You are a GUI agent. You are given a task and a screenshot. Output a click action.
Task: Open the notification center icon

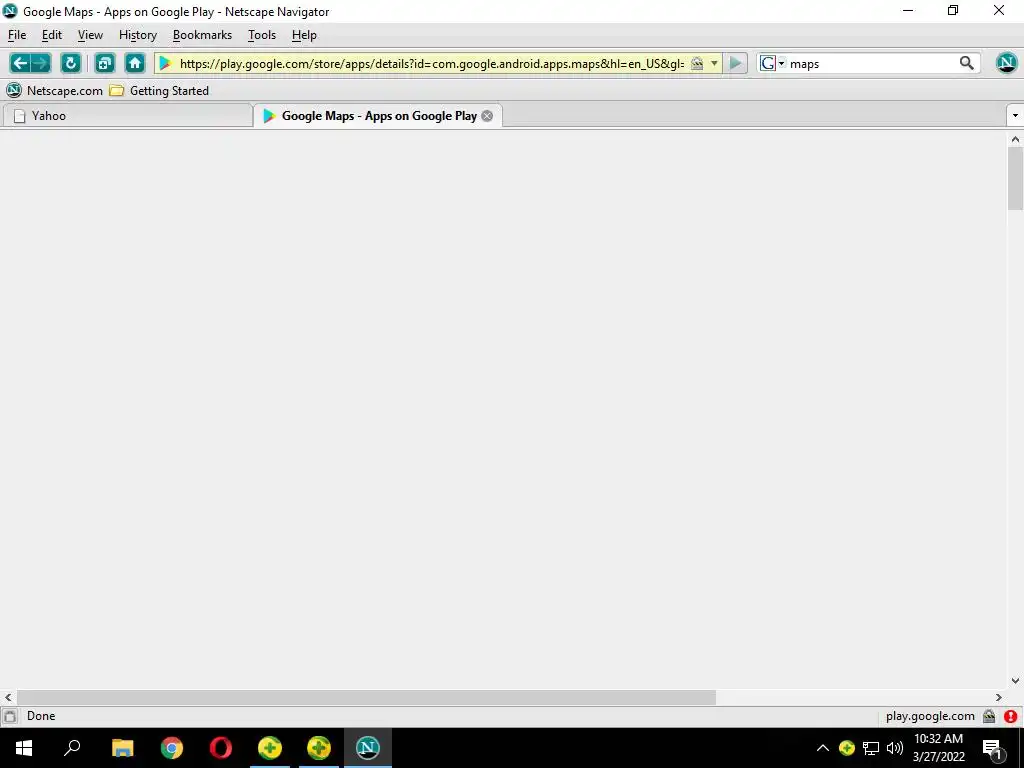[x=992, y=748]
